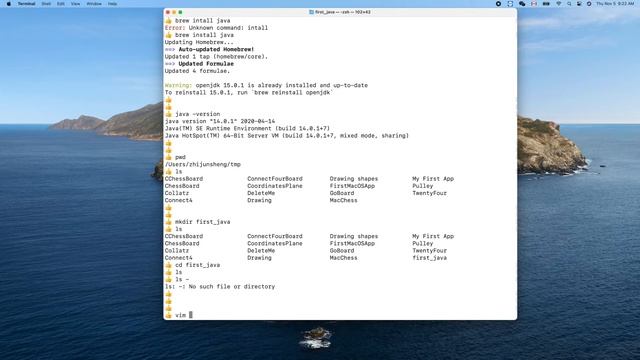Viewport: 640px width, 360px height.
Task: Click the 'java version "14.0.1"' output line
Action: 220,121
